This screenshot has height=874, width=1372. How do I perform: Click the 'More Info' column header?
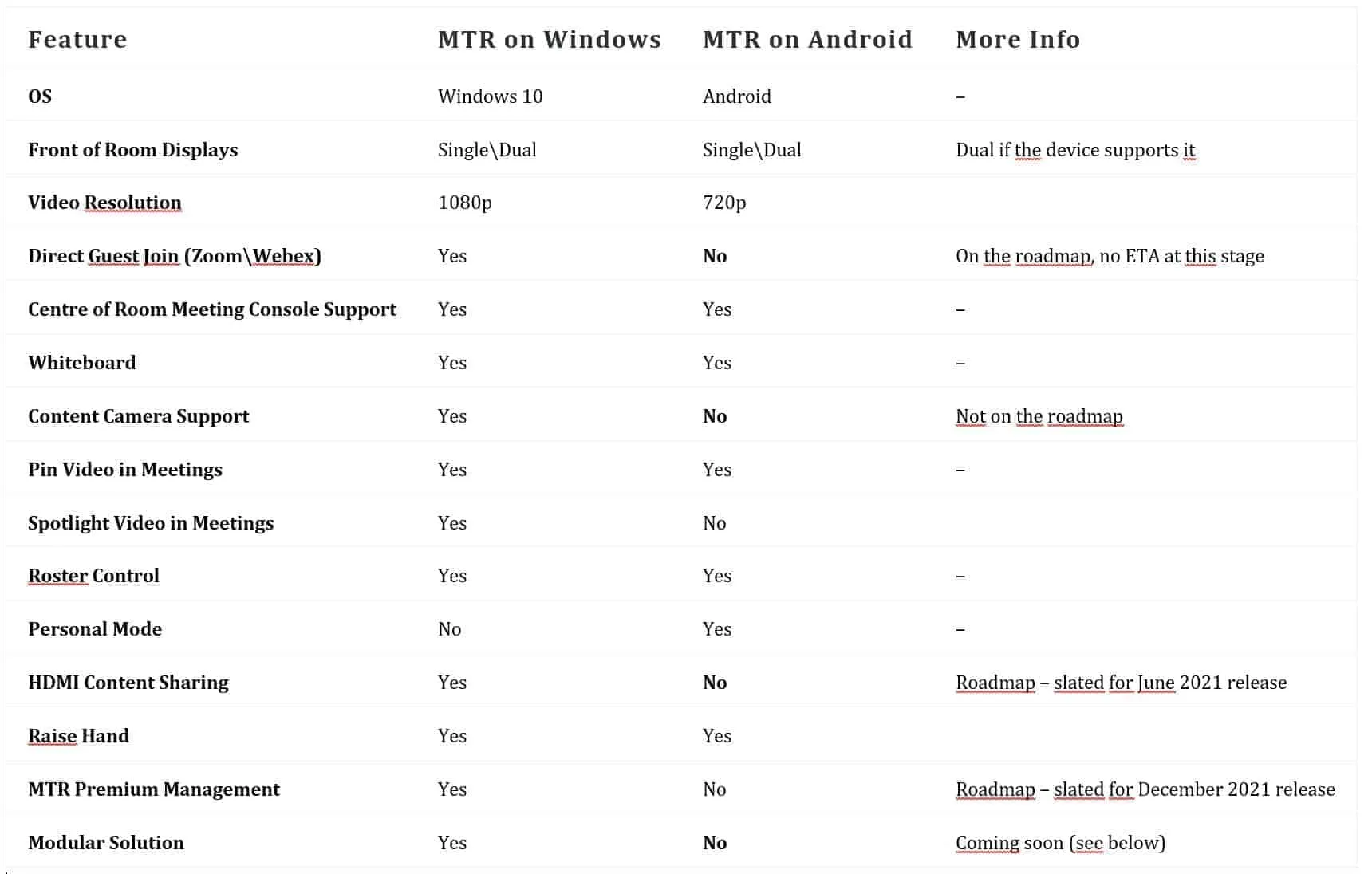pos(1018,39)
